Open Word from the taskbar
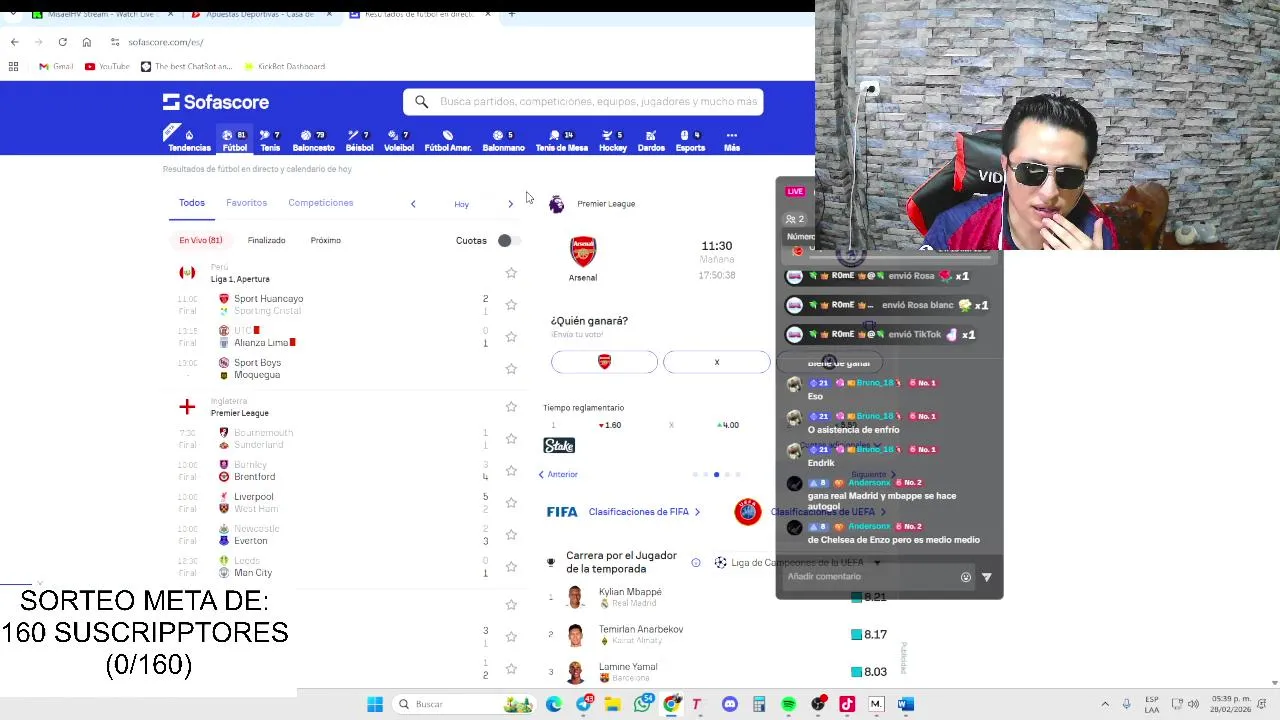Screen dimensions: 1280x720 pos(905,704)
